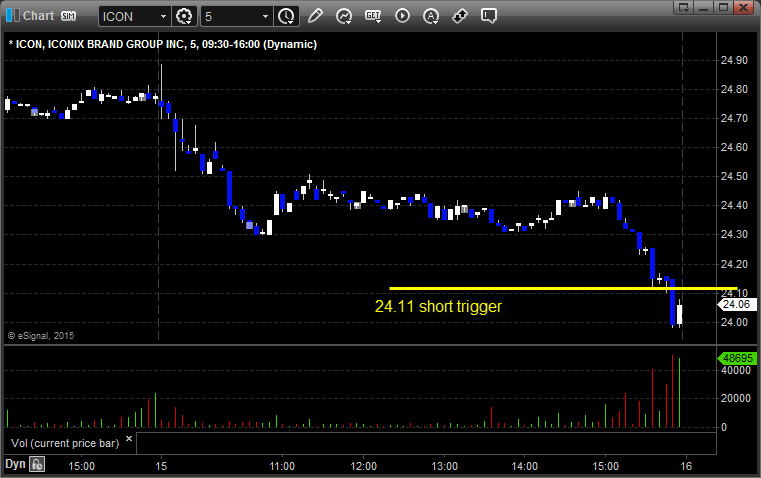
Task: Maximize the chart window
Action: 723,7
